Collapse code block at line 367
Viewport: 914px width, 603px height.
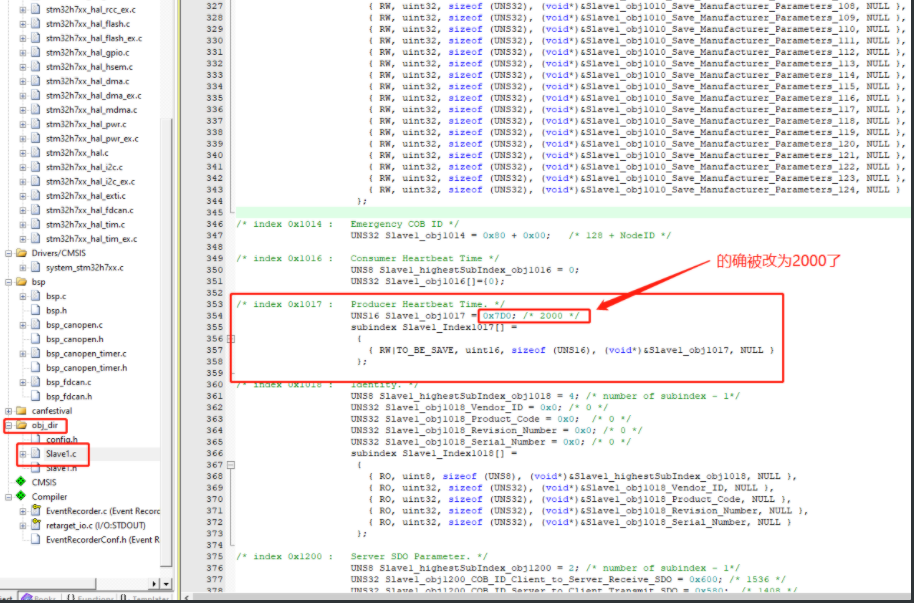point(231,465)
